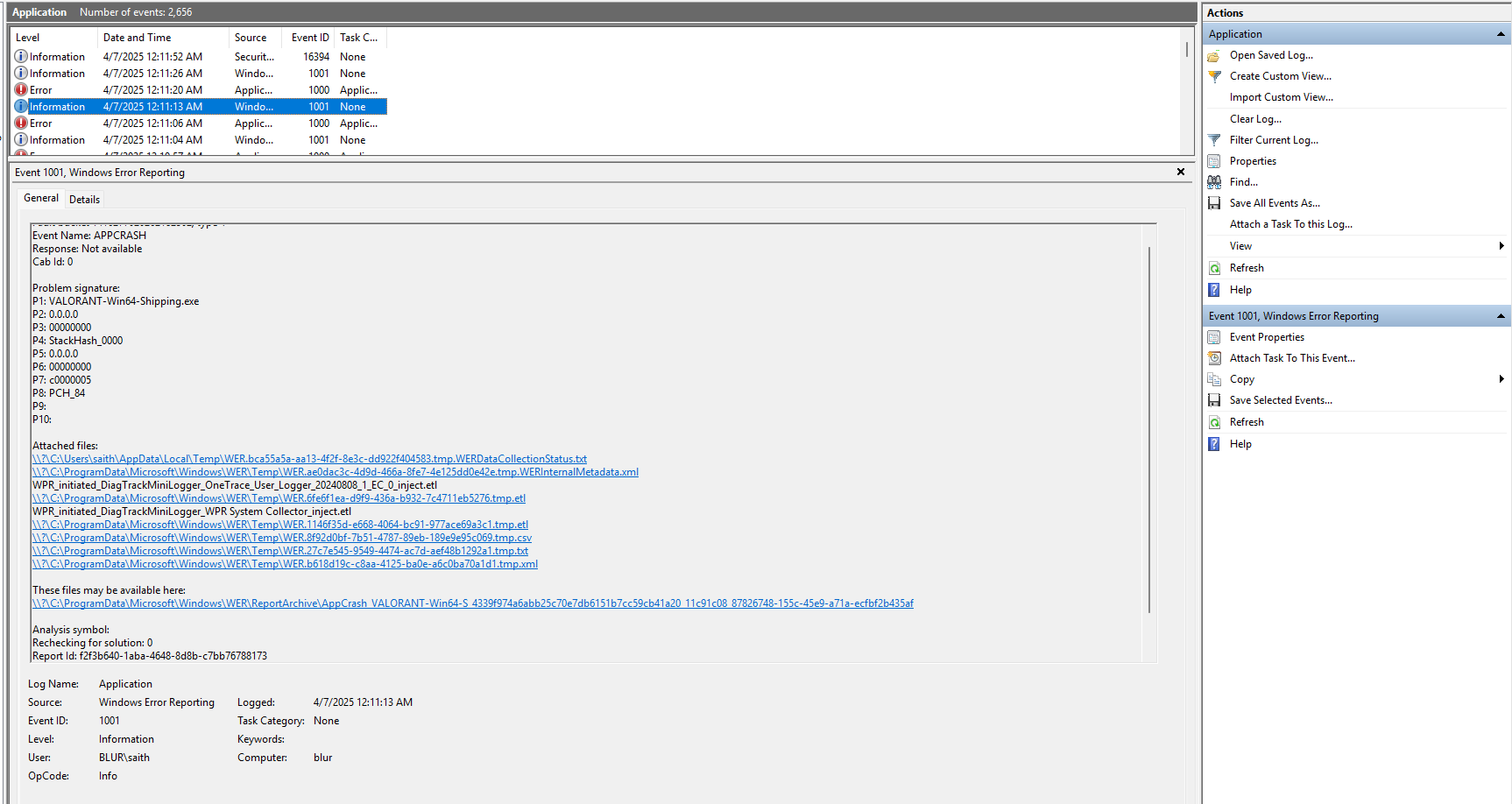
Task: Switch to the Details tab
Action: coord(85,200)
